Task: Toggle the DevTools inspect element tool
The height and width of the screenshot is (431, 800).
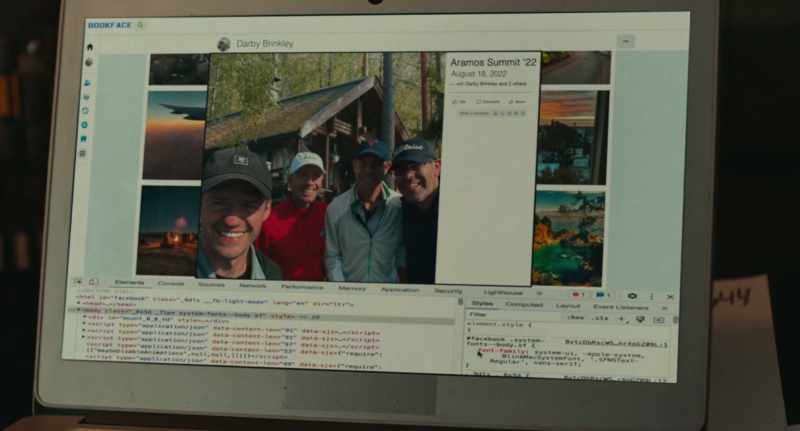Action: [78, 281]
